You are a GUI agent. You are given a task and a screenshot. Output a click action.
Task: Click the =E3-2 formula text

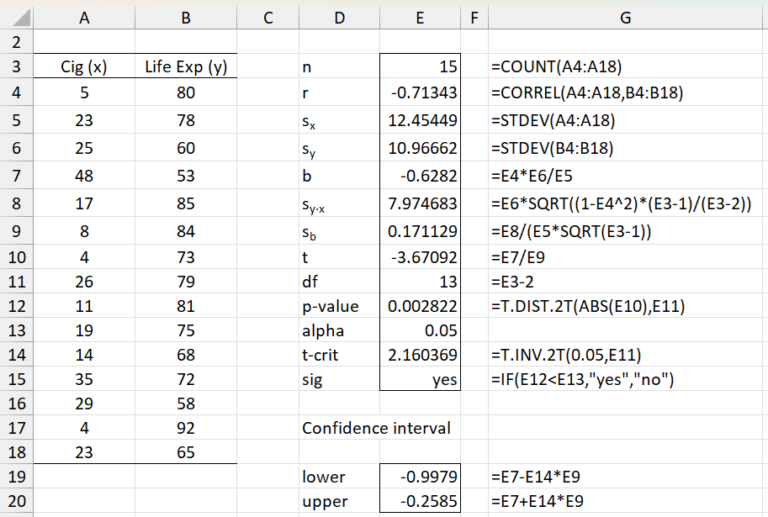tap(512, 282)
